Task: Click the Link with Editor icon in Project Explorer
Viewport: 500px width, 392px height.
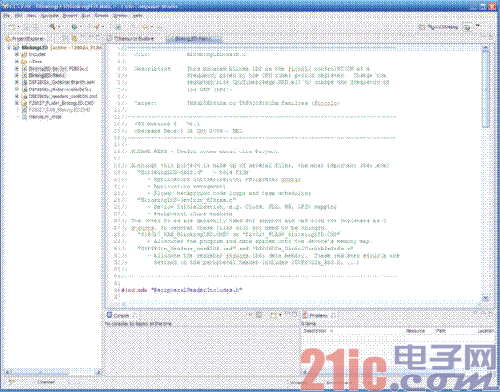Action: tap(74, 38)
